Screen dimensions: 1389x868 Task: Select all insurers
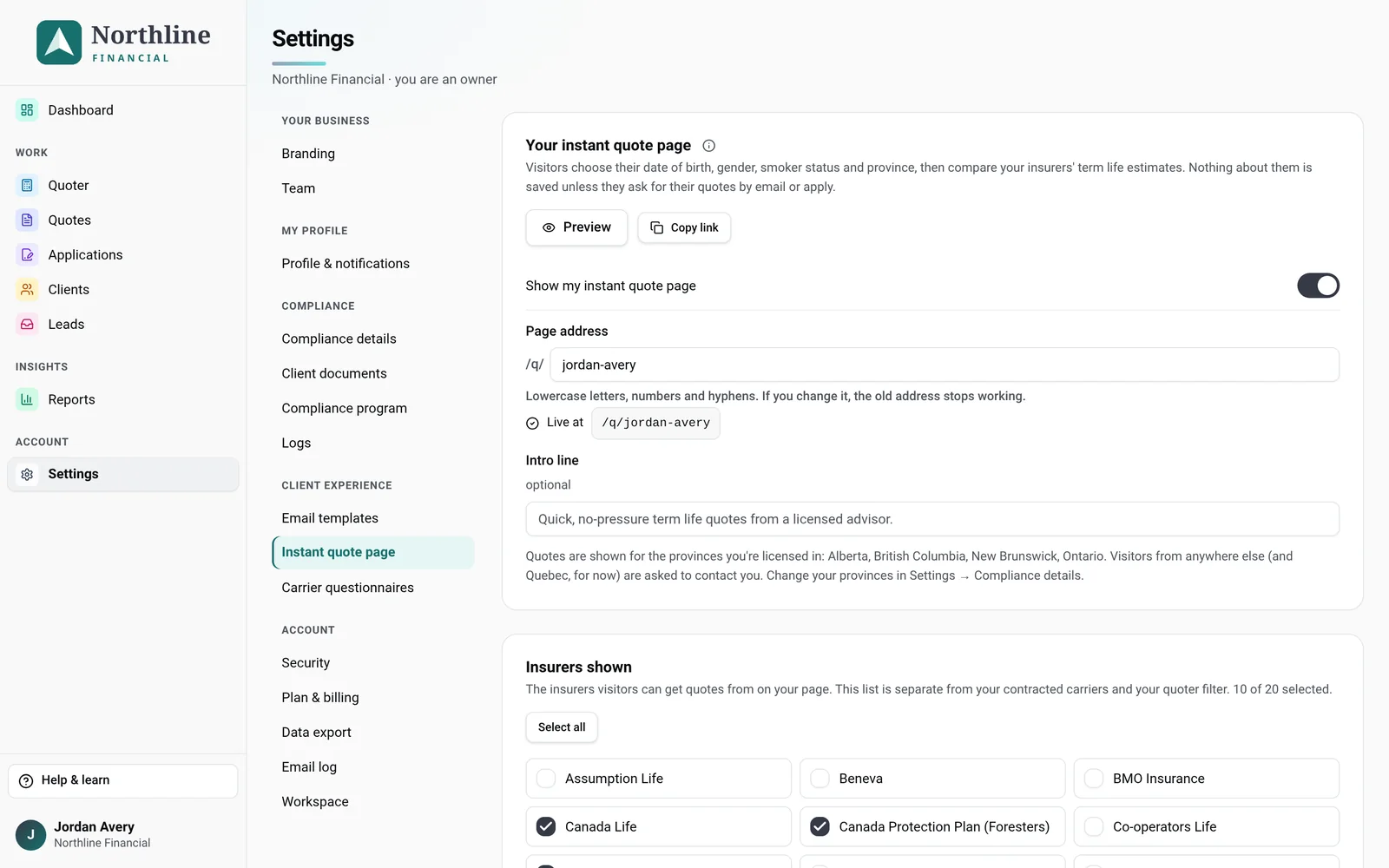click(562, 727)
